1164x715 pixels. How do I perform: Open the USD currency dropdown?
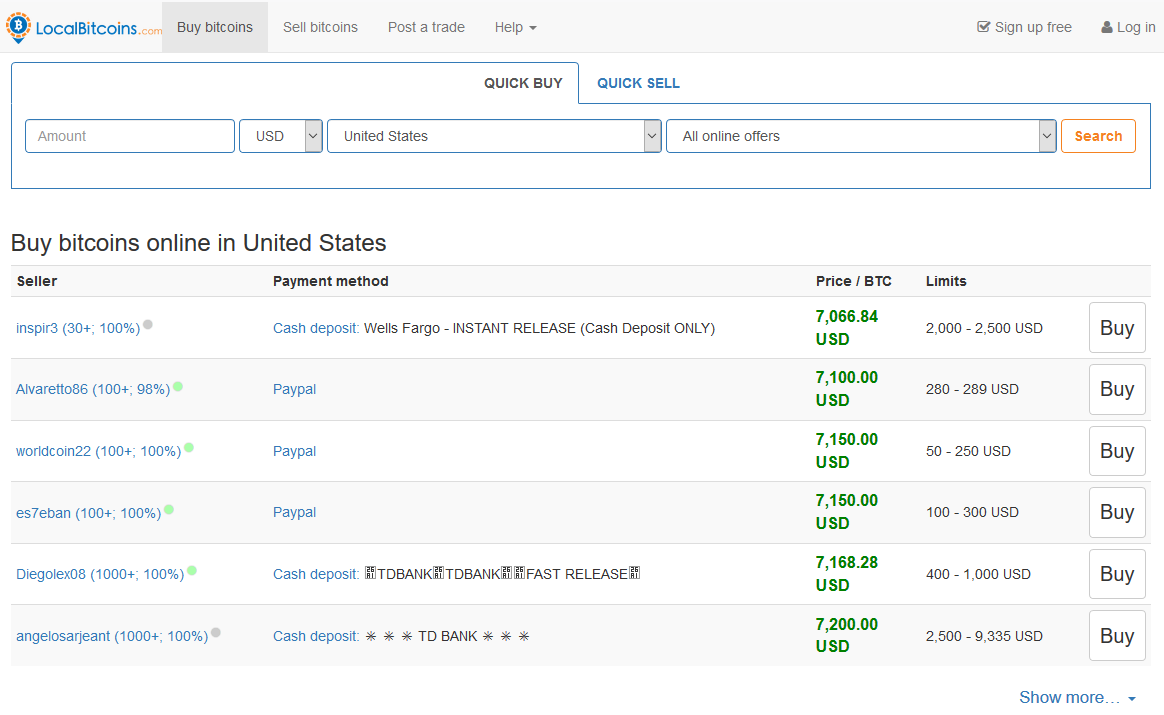[280, 136]
